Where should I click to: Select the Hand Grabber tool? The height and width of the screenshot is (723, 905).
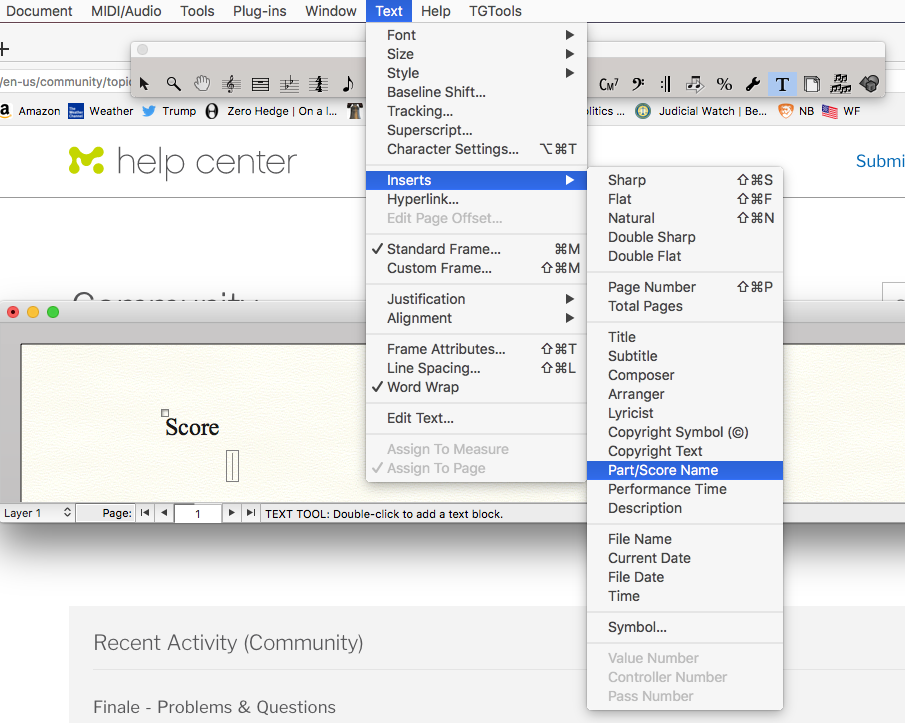point(202,84)
